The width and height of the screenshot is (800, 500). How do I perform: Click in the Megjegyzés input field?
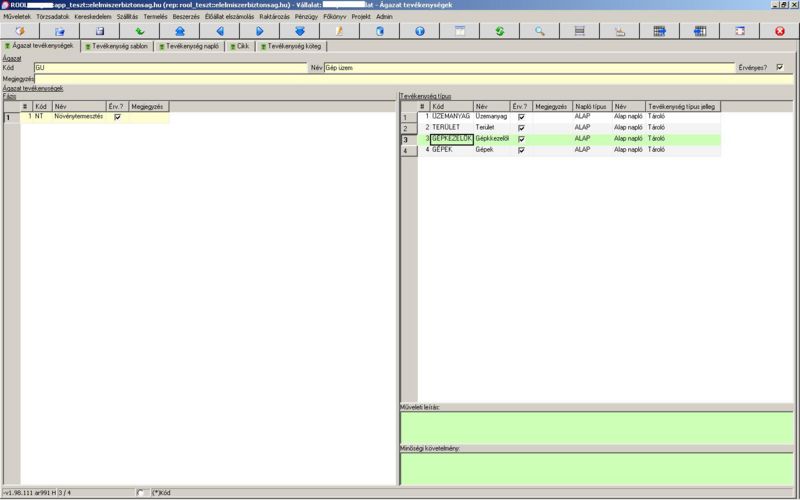(x=400, y=78)
